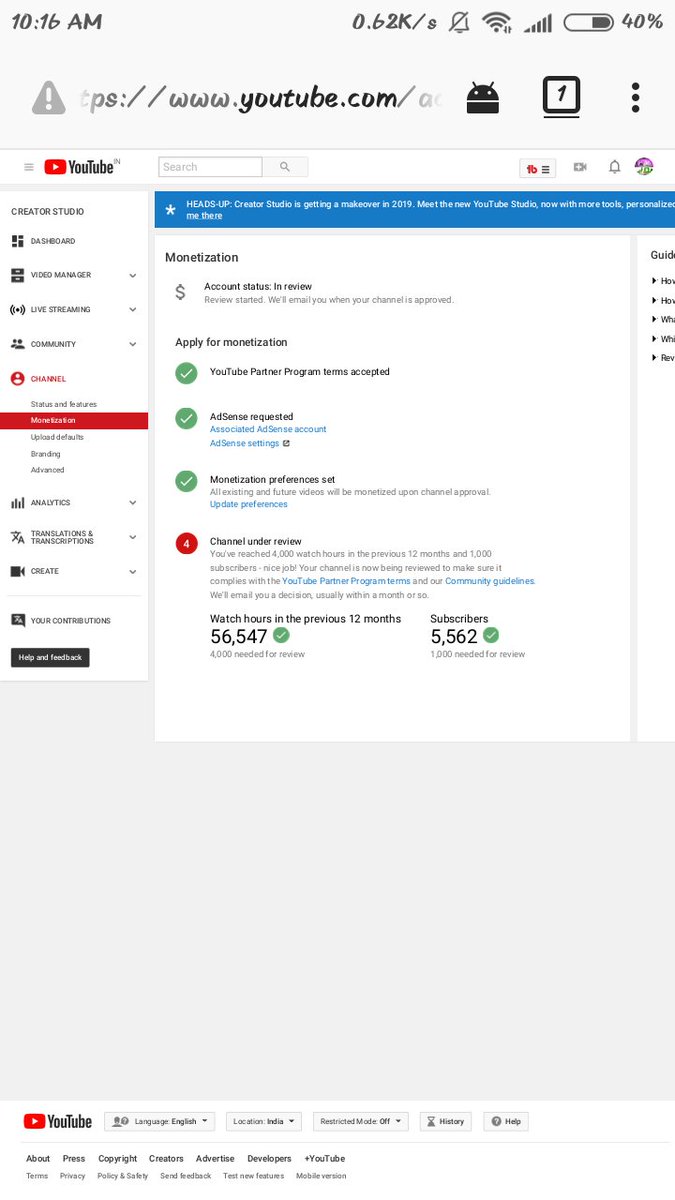
Task: Open the browser three-dot overflow menu
Action: tap(635, 97)
